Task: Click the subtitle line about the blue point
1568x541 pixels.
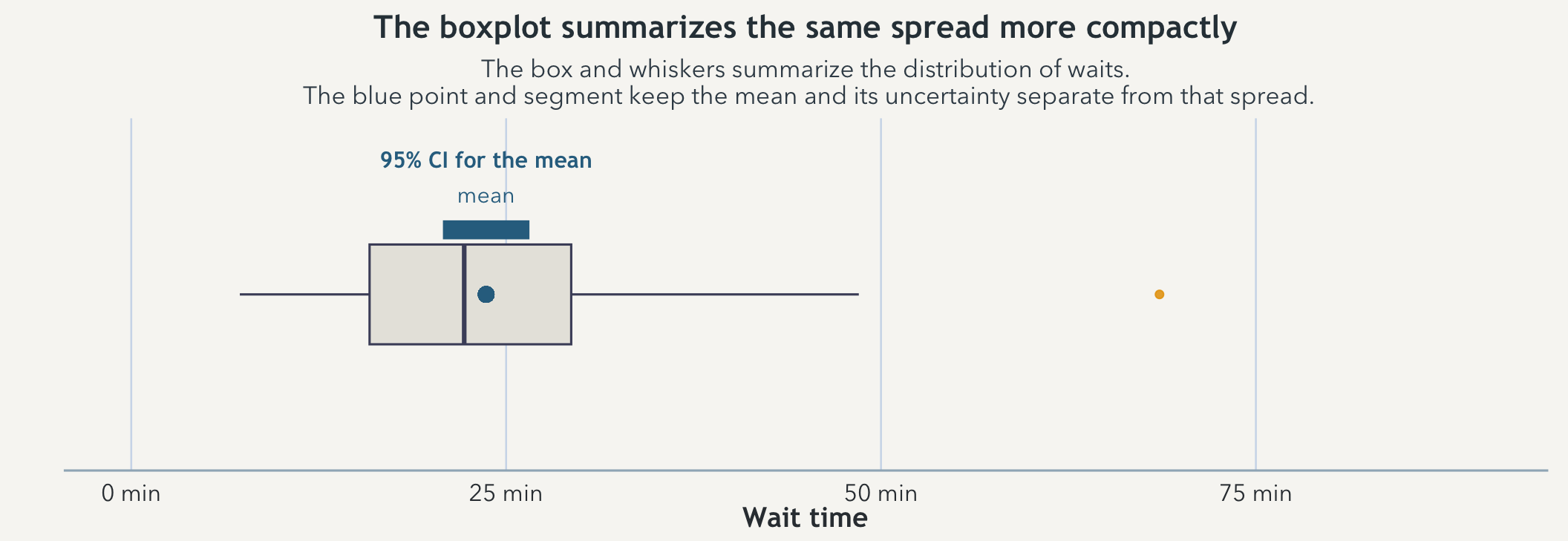Action: (808, 96)
